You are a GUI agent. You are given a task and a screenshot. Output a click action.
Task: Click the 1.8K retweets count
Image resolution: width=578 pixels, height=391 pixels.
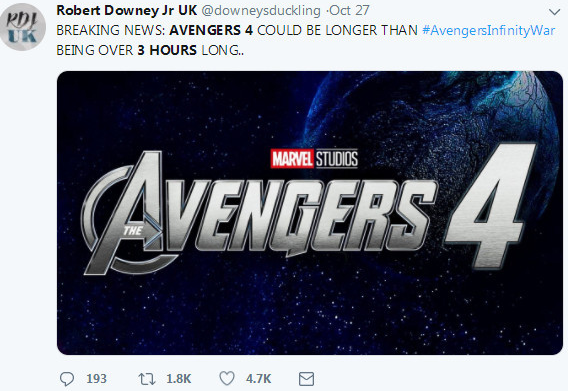(x=179, y=379)
